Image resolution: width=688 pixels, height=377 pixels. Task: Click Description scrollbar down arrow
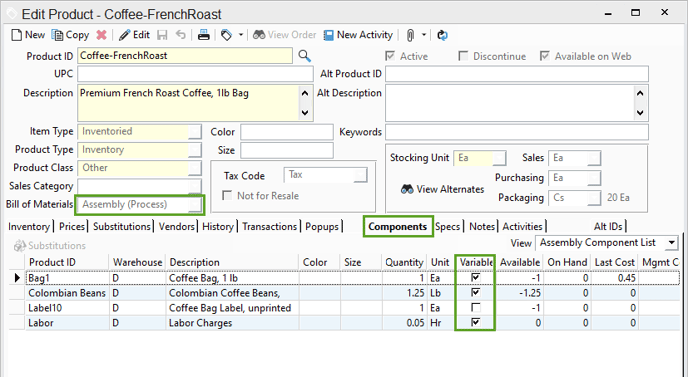(x=305, y=112)
